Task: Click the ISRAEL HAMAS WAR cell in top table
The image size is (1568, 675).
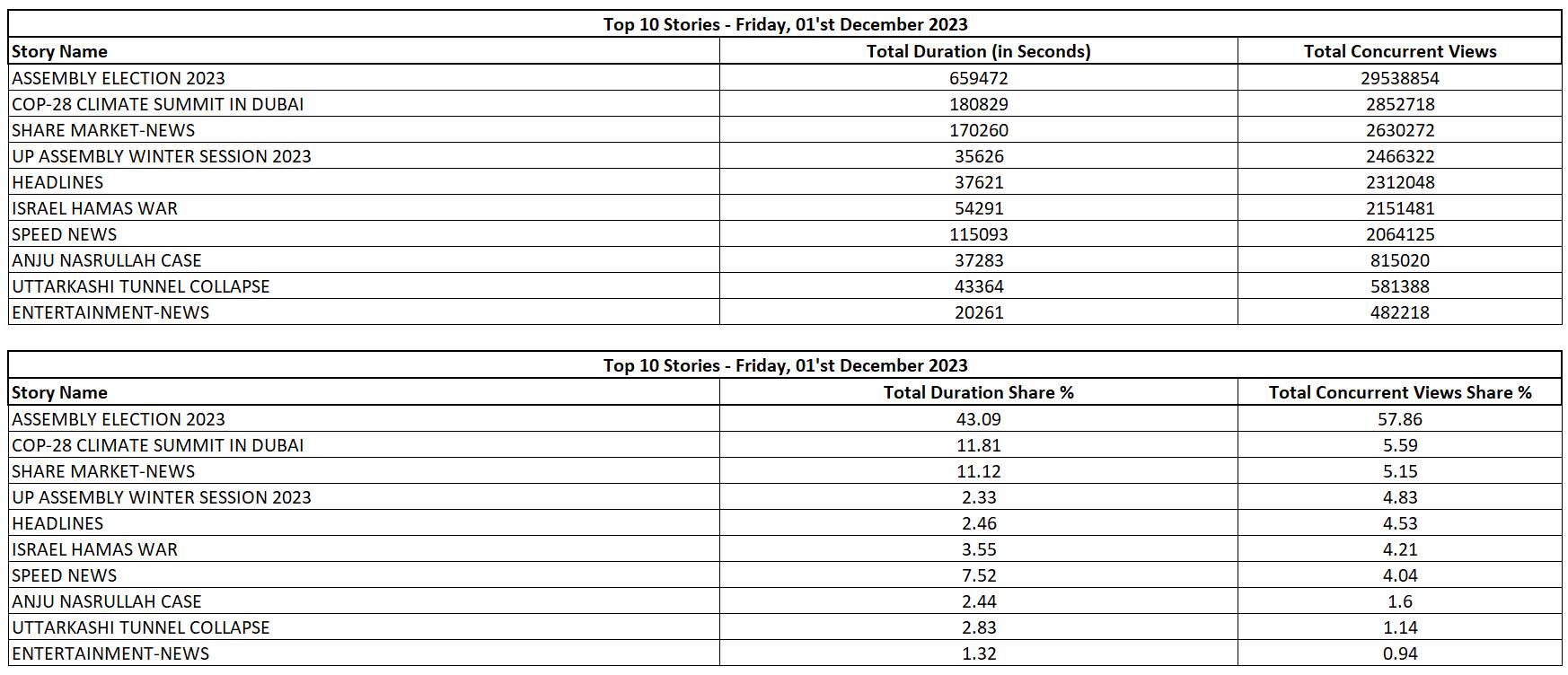Action: (95, 208)
